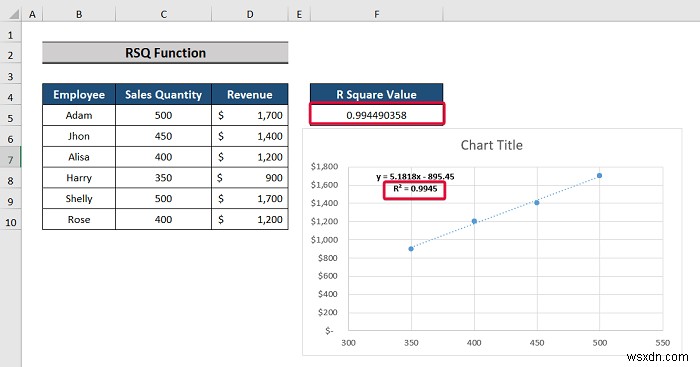This screenshot has height=367, width=700.
Task: Click the 550 horizontal axis label
Action: (x=662, y=343)
